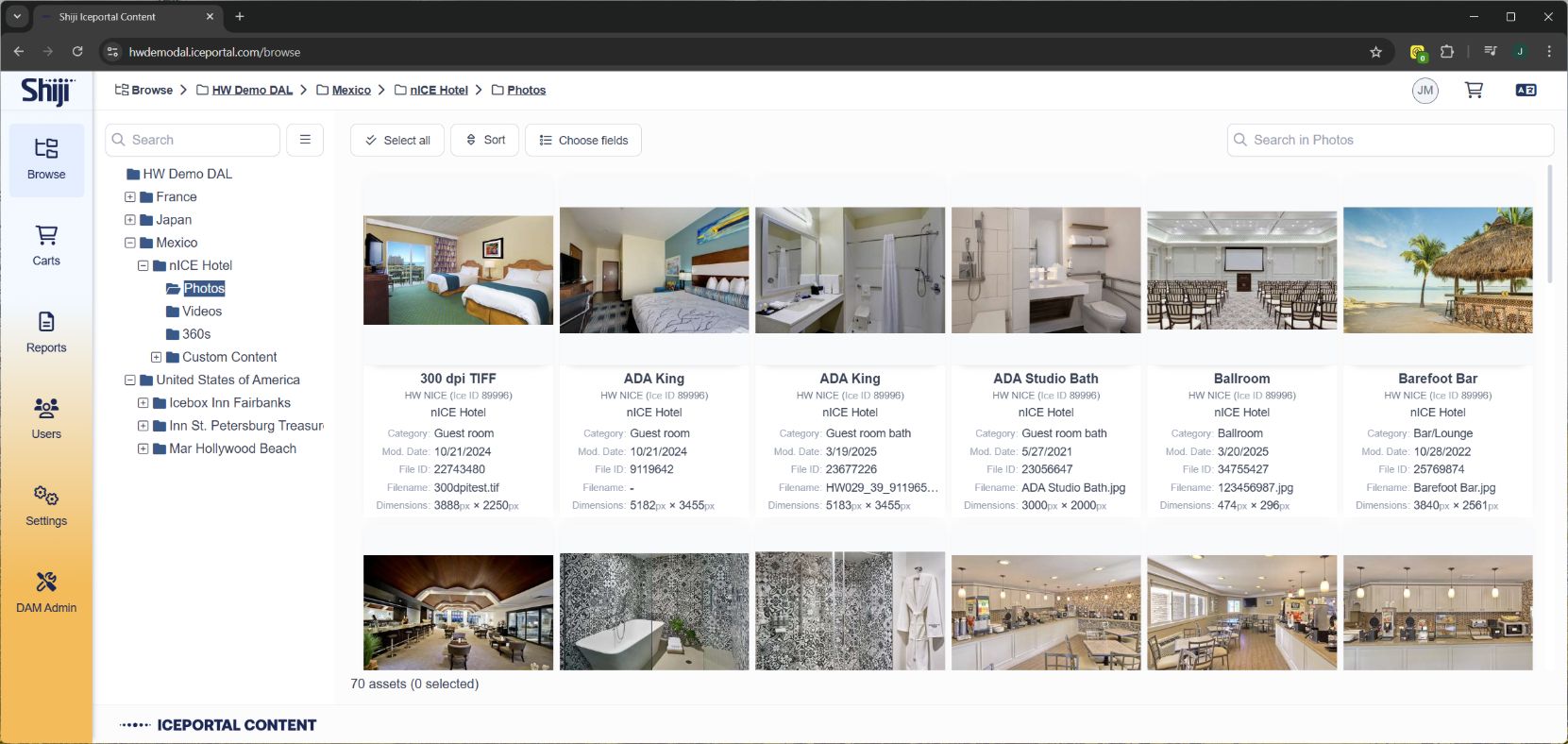Open a new browser tab
Screen dimensions: 1568x744
click(240, 16)
